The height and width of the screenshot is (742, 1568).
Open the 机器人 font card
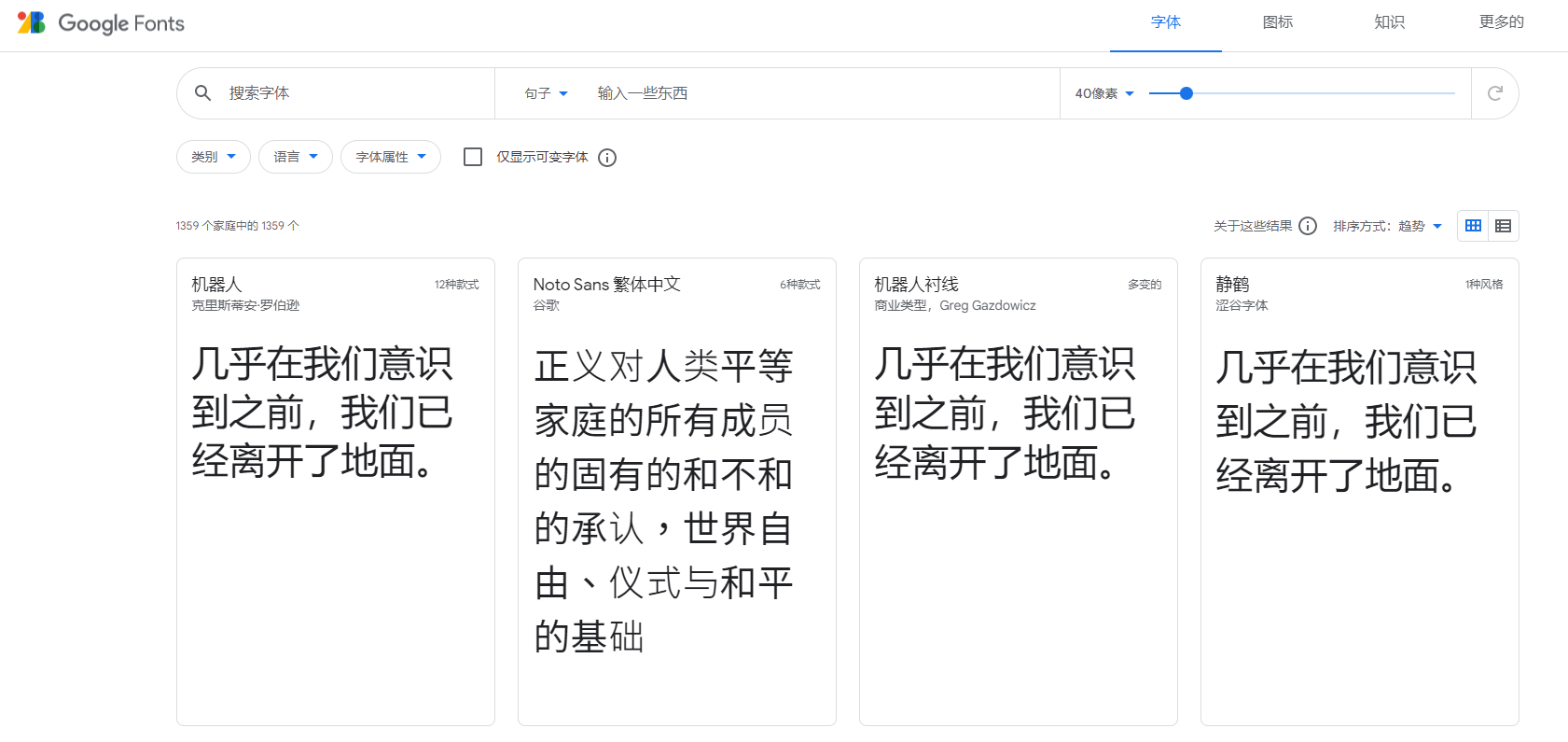coord(336,492)
